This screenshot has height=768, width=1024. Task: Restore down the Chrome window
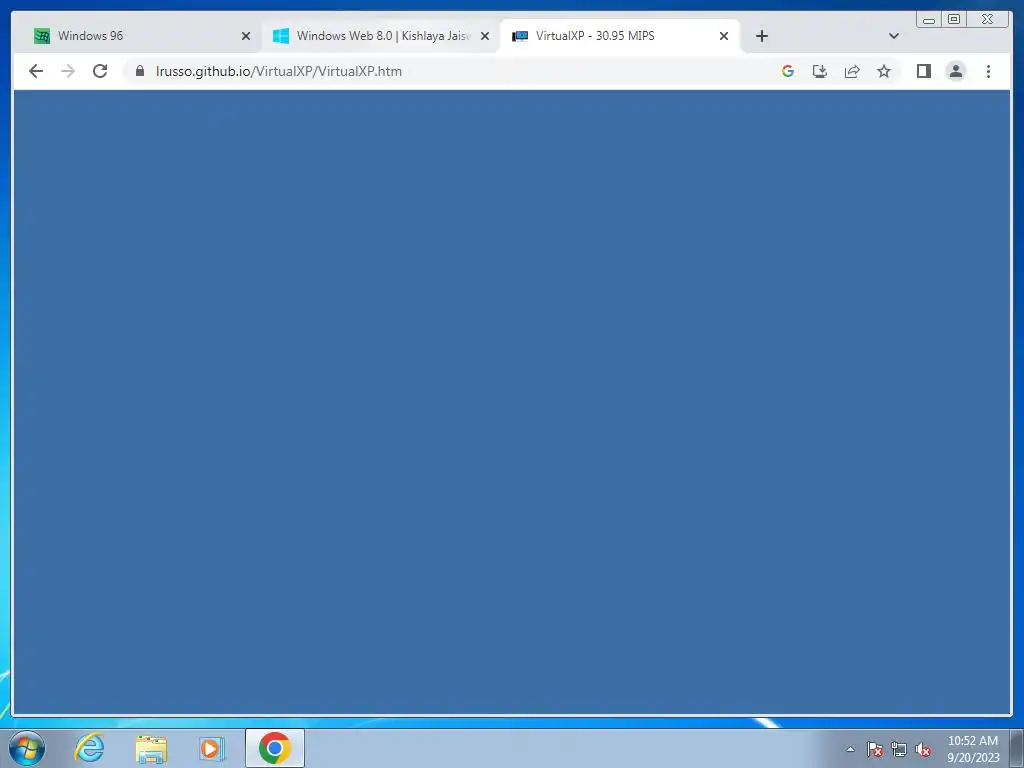click(x=954, y=20)
